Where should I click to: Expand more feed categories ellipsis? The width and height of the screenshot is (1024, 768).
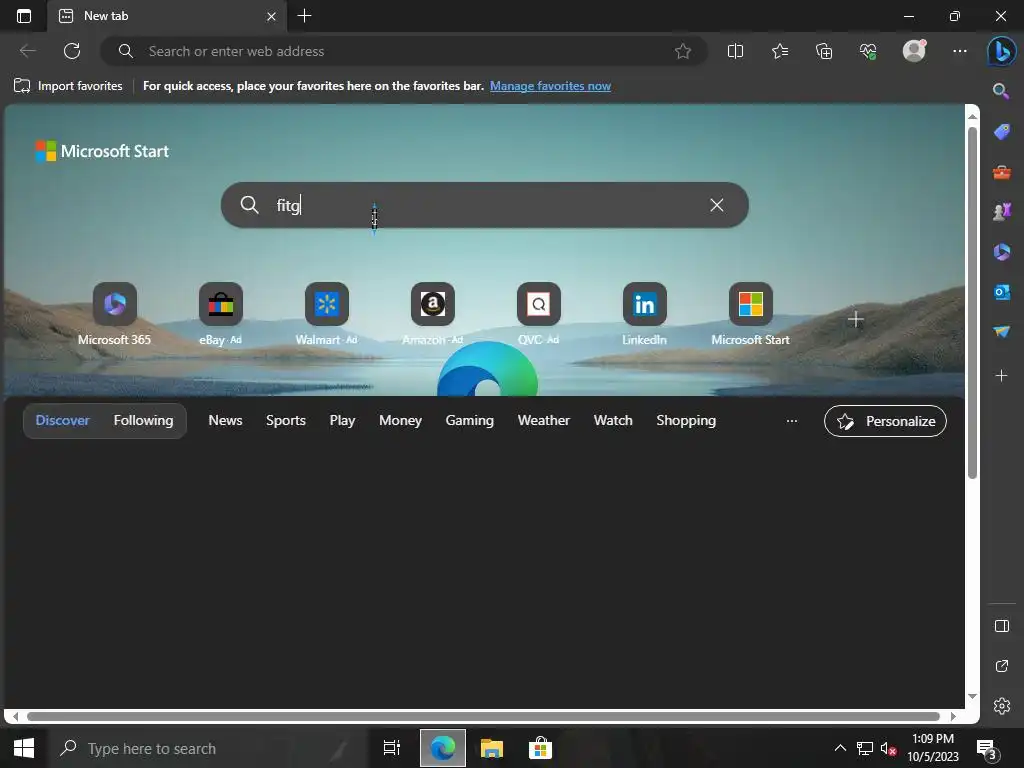coord(792,421)
